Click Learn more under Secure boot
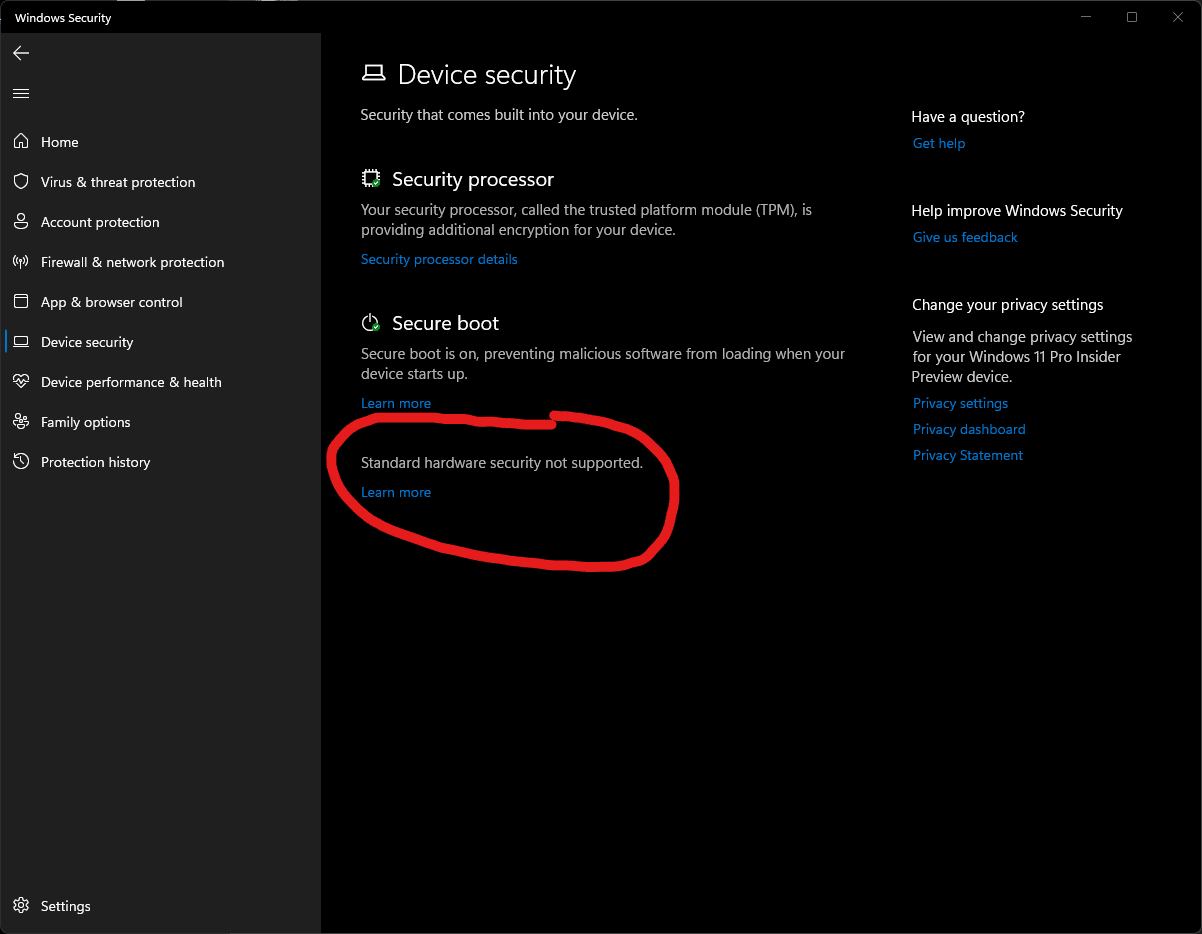This screenshot has width=1202, height=934. pyautogui.click(x=396, y=403)
